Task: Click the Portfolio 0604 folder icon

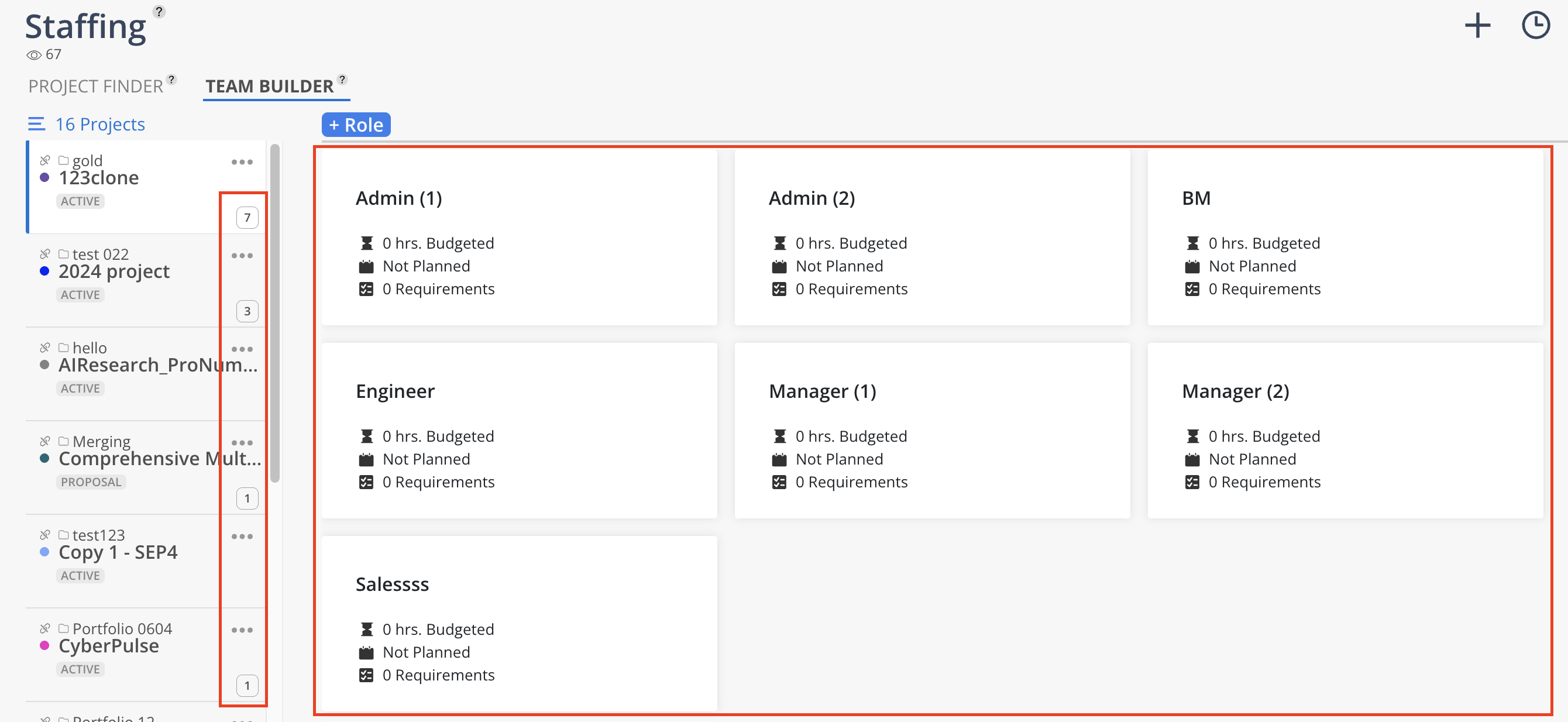Action: tap(63, 630)
